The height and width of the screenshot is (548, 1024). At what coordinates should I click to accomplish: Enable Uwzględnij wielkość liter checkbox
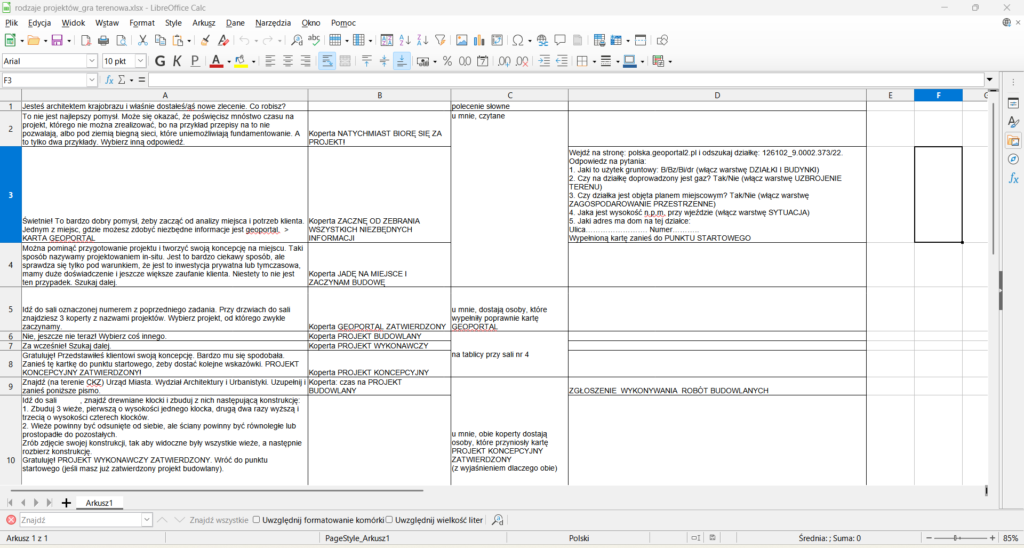(x=389, y=520)
